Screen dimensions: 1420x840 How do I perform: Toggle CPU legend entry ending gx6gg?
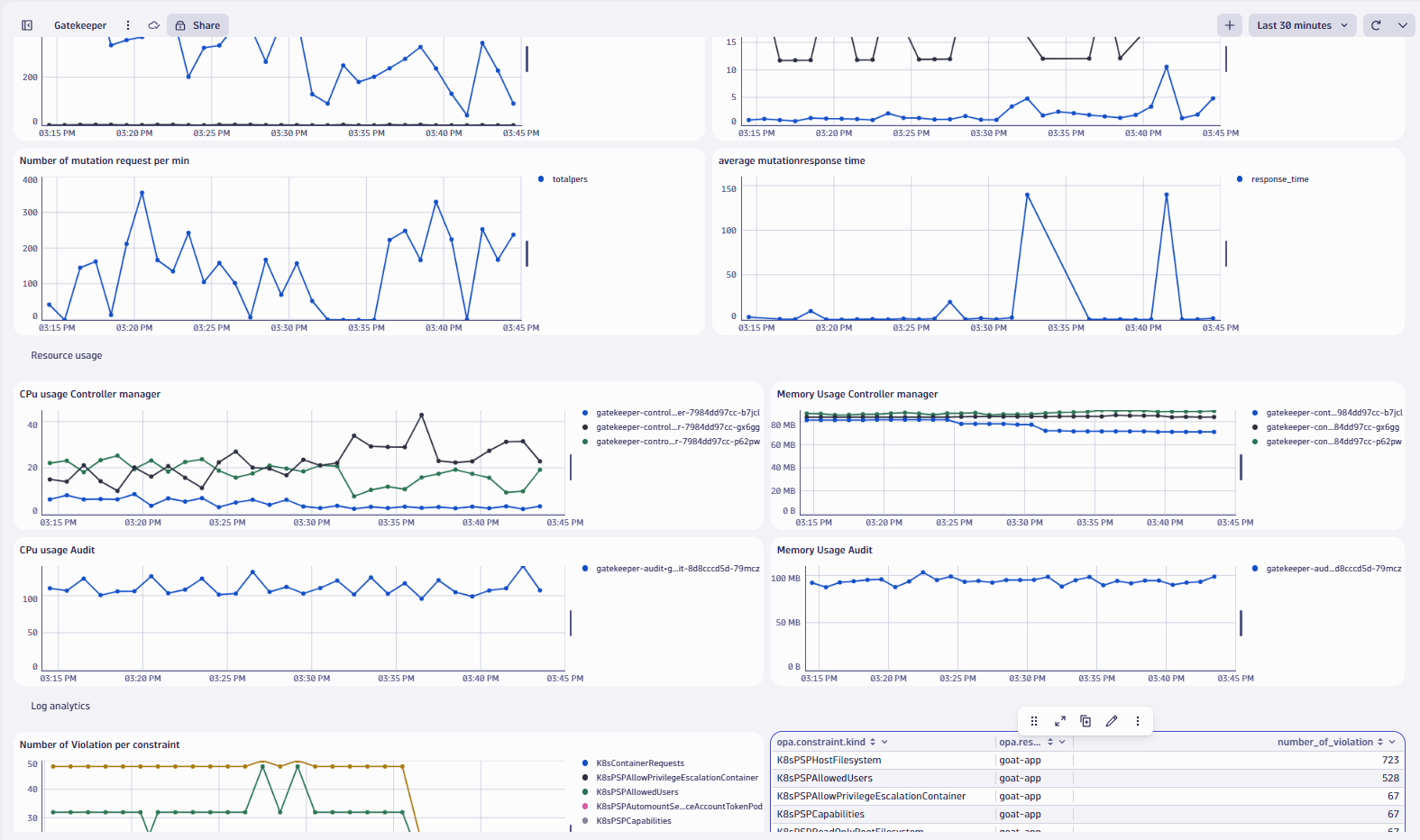(672, 427)
